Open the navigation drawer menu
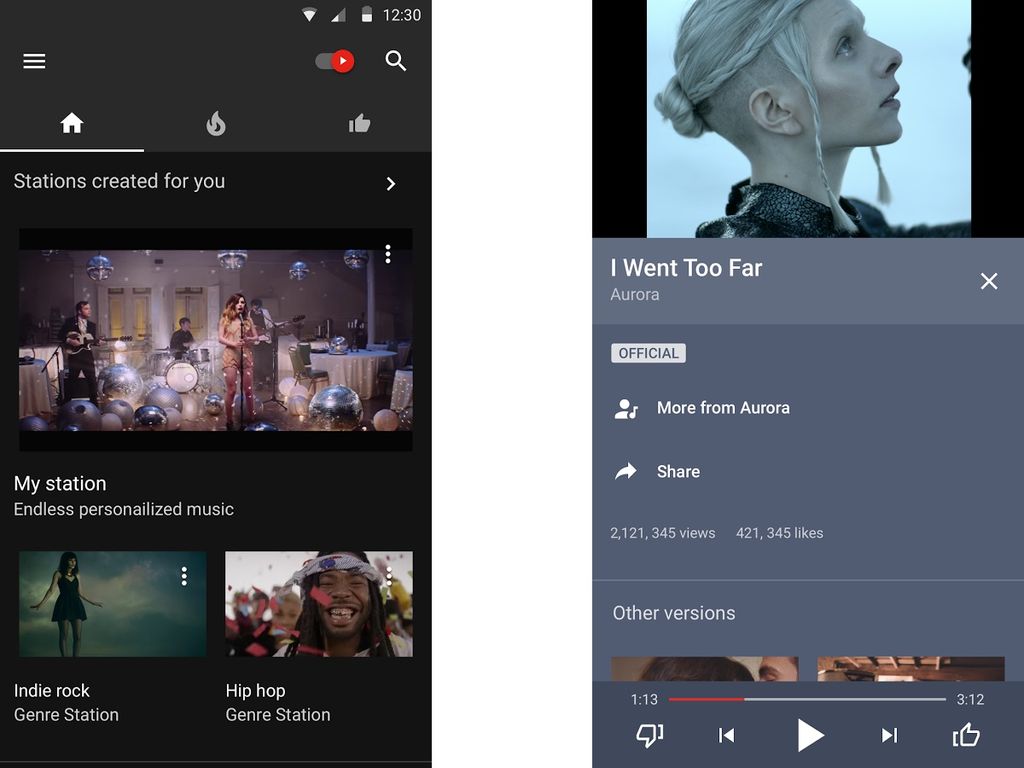The height and width of the screenshot is (768, 1024). (x=34, y=61)
